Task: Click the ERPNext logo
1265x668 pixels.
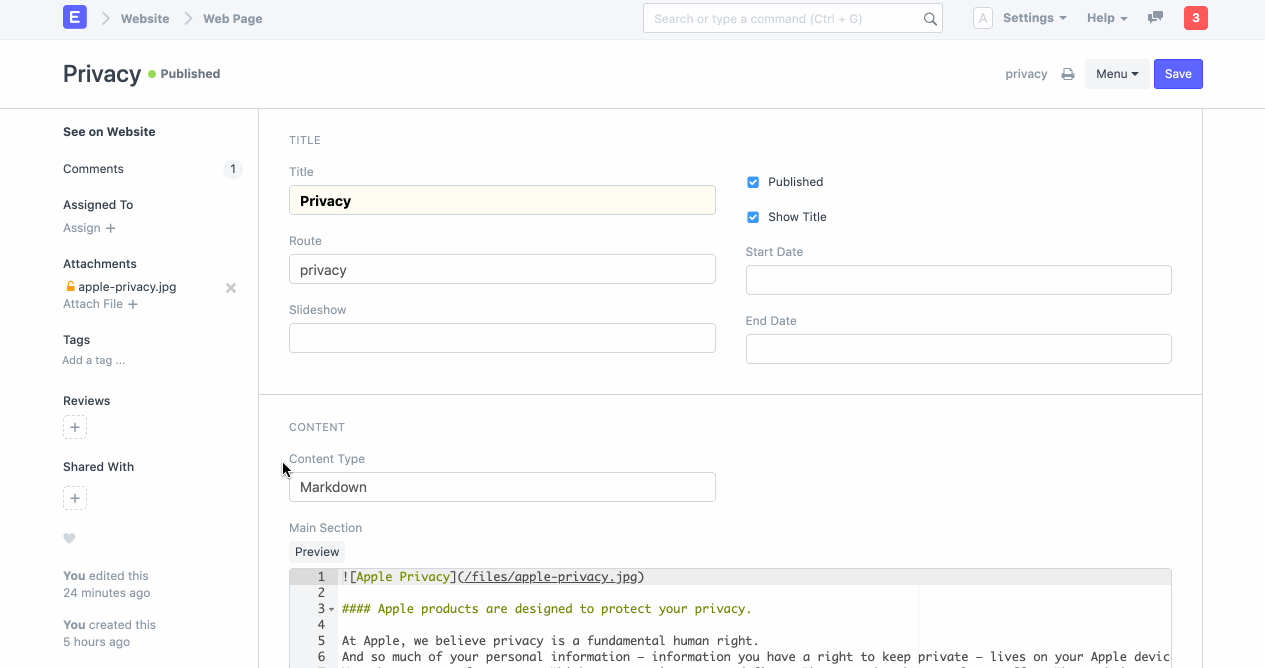Action: point(75,17)
